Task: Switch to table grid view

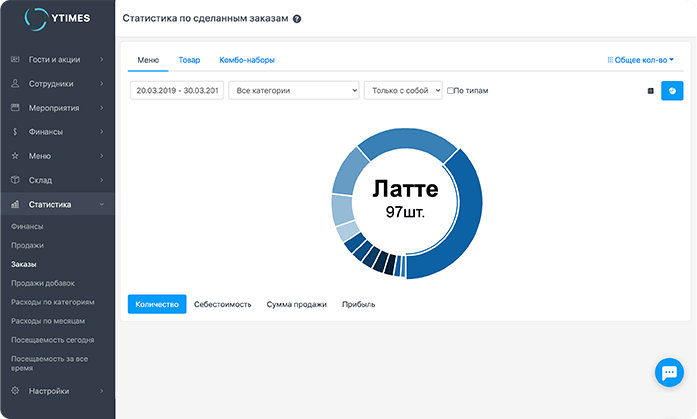Action: [650, 90]
